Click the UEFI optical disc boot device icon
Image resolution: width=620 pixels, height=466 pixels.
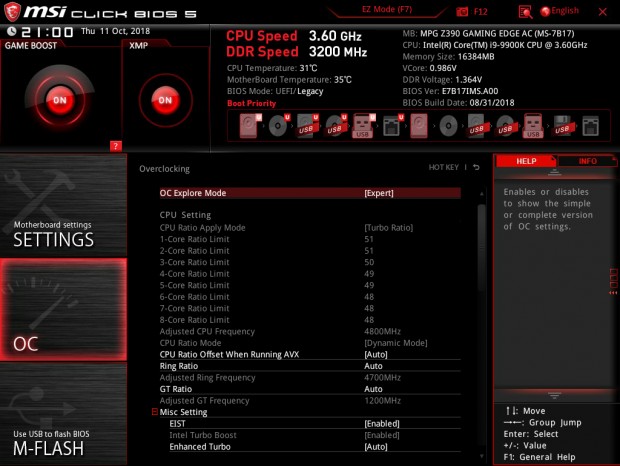point(279,126)
